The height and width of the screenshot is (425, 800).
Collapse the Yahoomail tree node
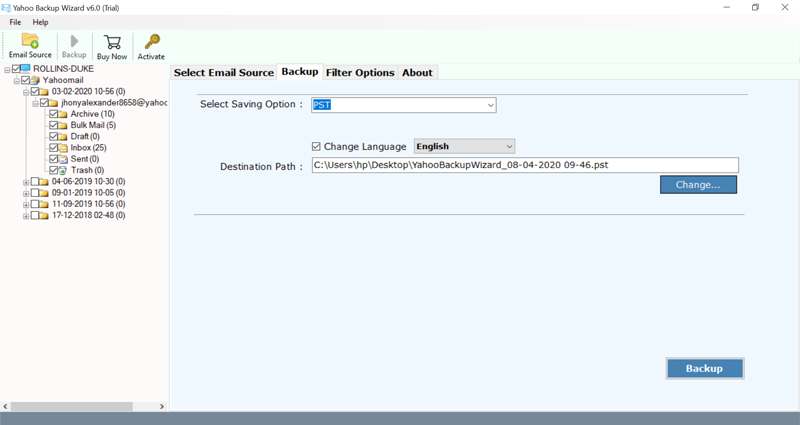[x=16, y=81]
